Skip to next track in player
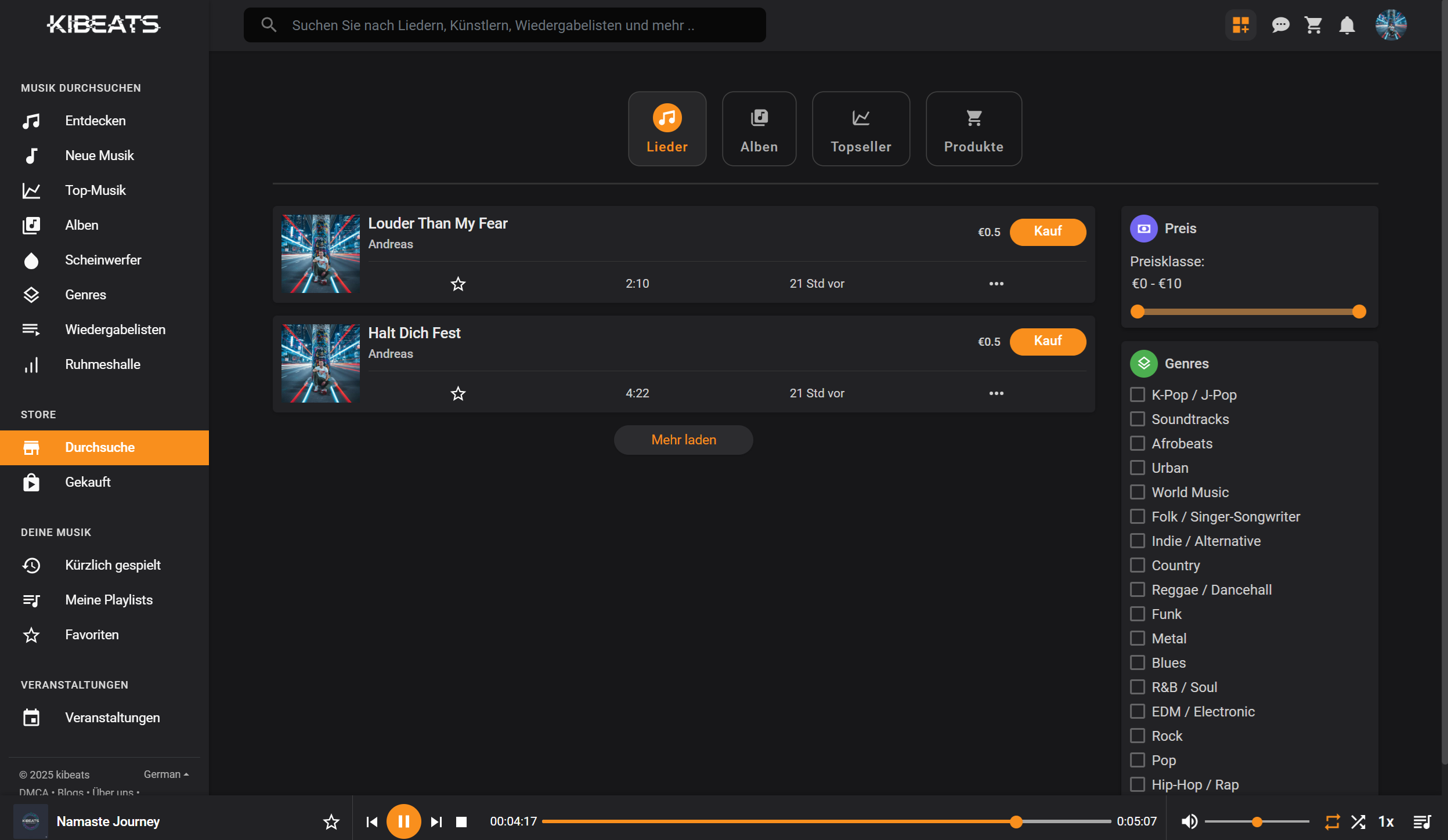 click(x=436, y=821)
